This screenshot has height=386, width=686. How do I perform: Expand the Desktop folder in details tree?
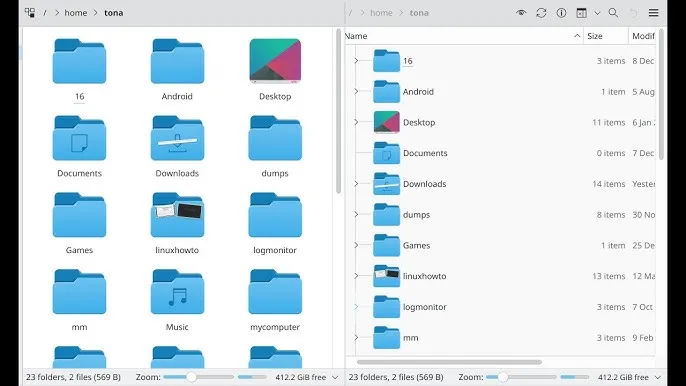[356, 122]
